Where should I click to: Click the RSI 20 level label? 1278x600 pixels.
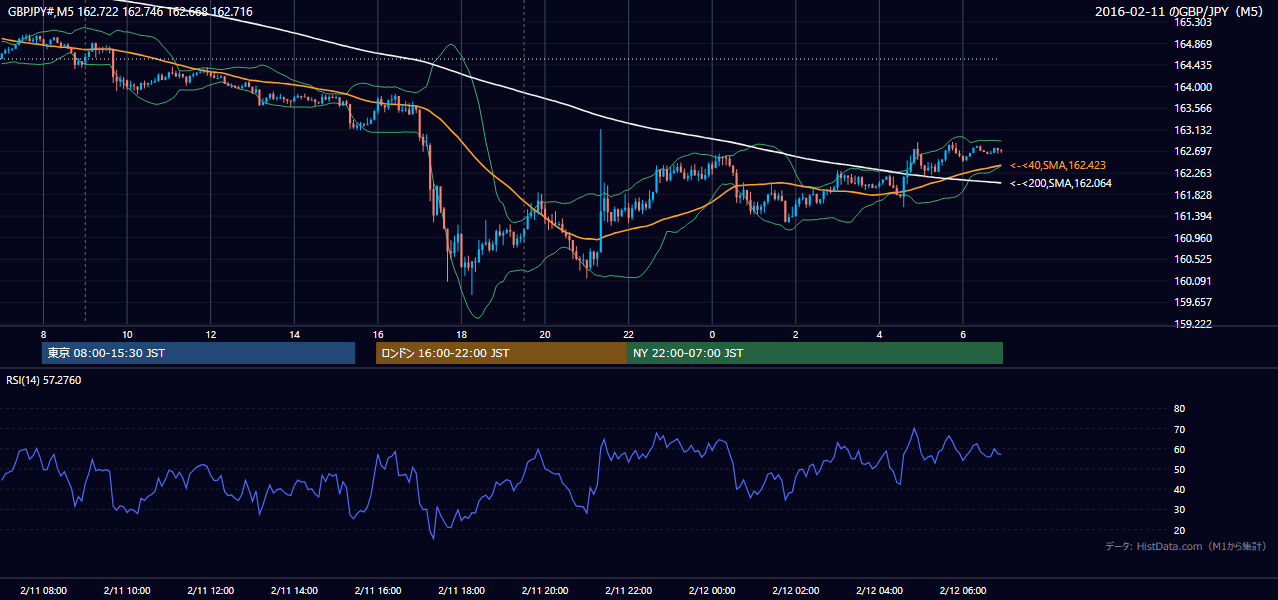pos(1179,530)
